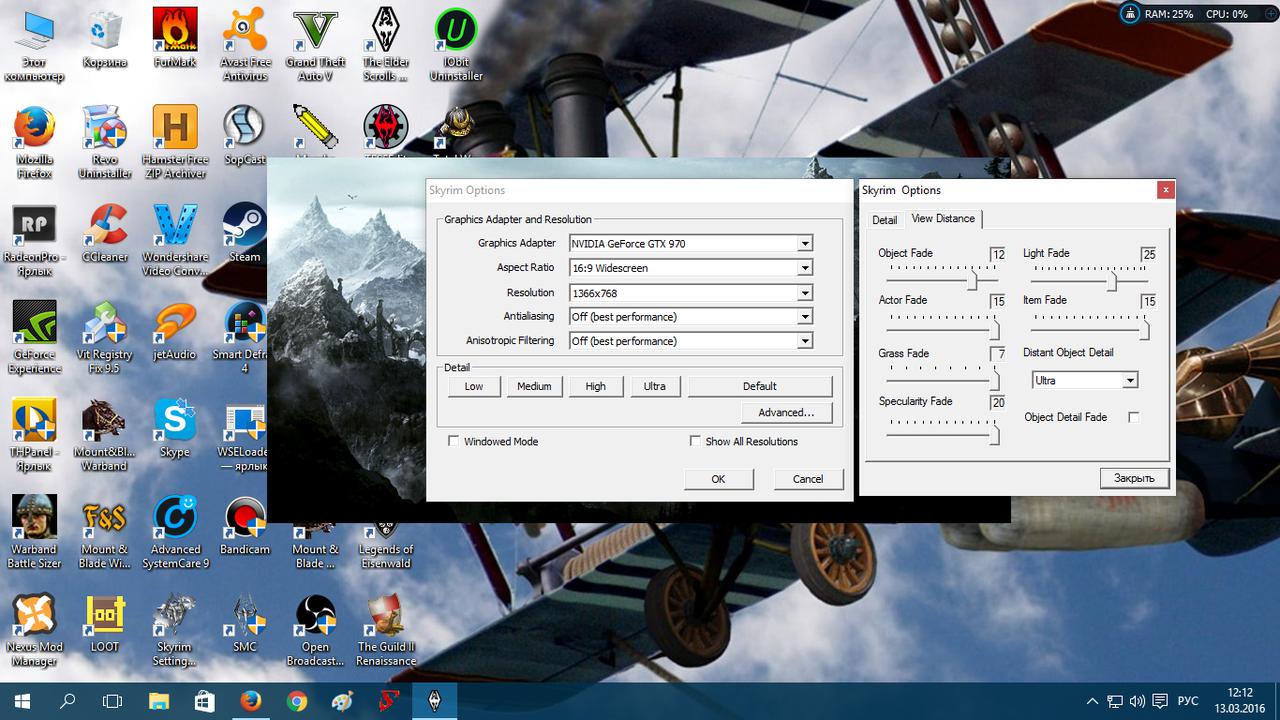
Task: Open The Guild II Renaissance icon
Action: click(x=386, y=631)
